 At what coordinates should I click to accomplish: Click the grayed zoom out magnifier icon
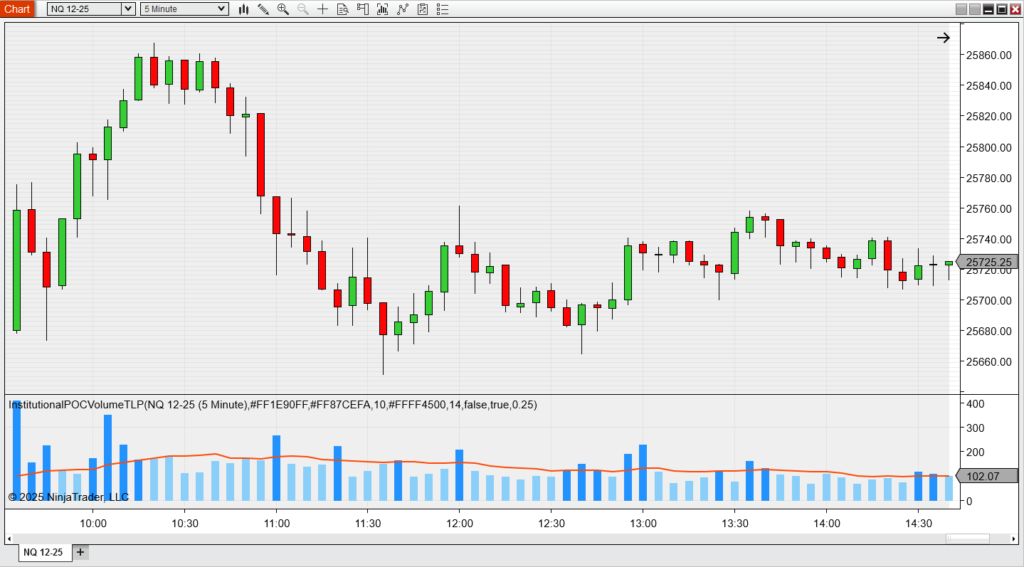pyautogui.click(x=302, y=9)
